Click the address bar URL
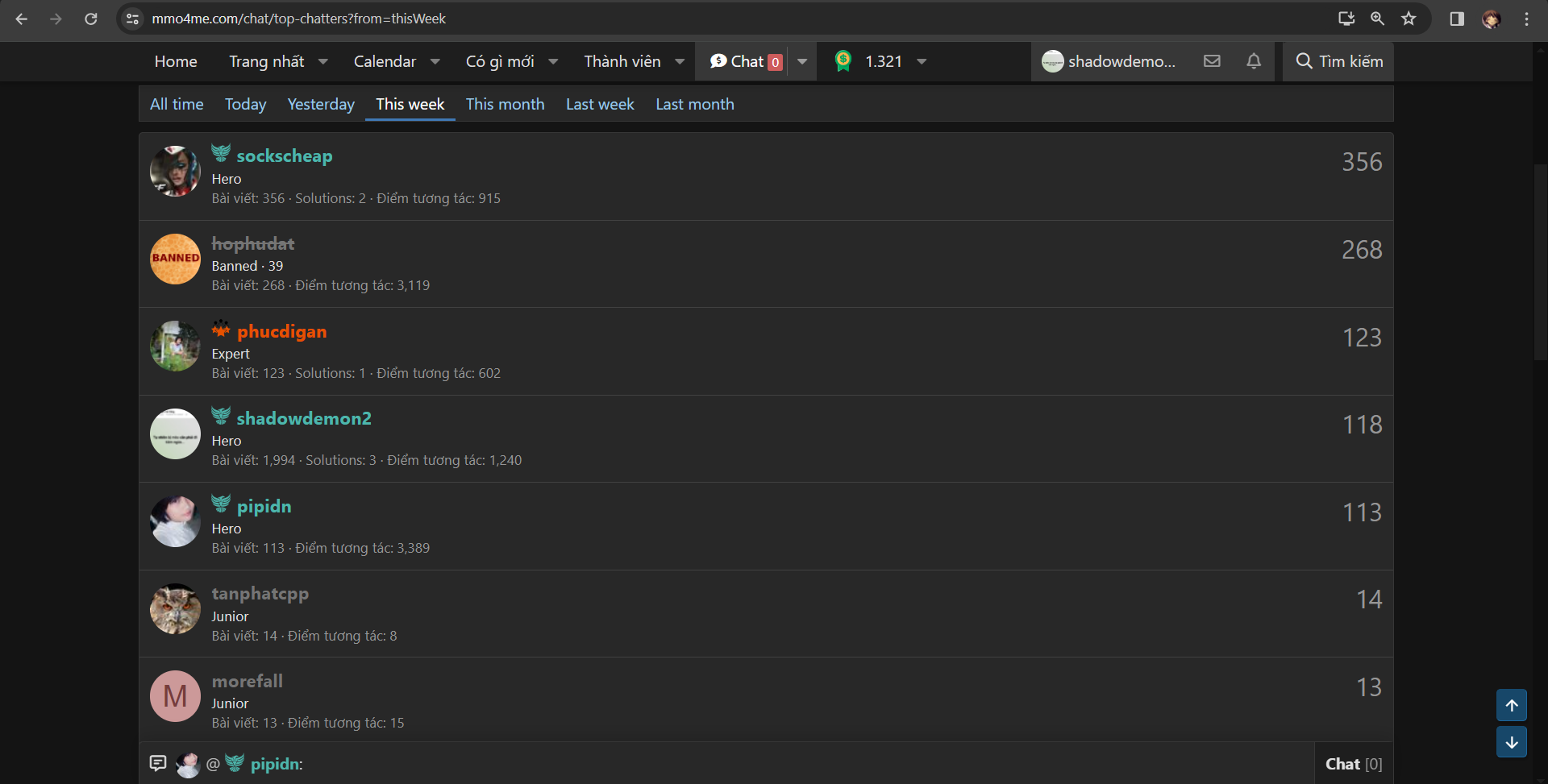1548x784 pixels. (x=298, y=19)
